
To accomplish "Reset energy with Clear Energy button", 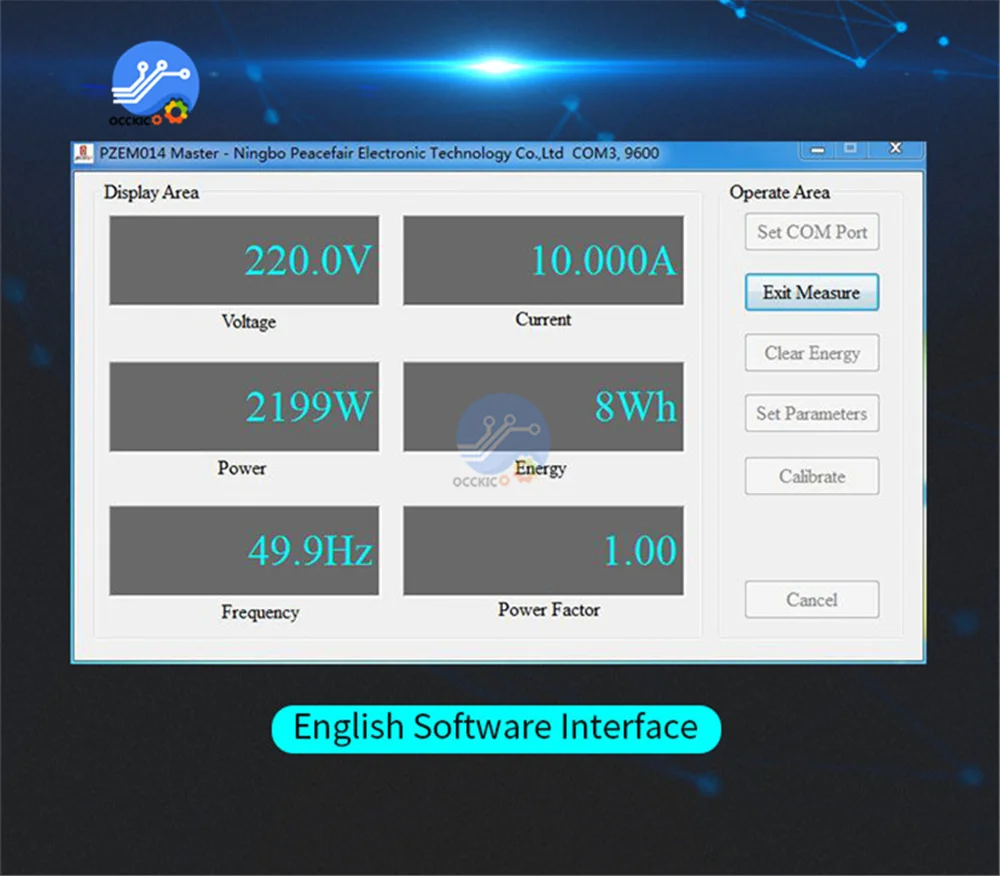I will click(x=811, y=353).
